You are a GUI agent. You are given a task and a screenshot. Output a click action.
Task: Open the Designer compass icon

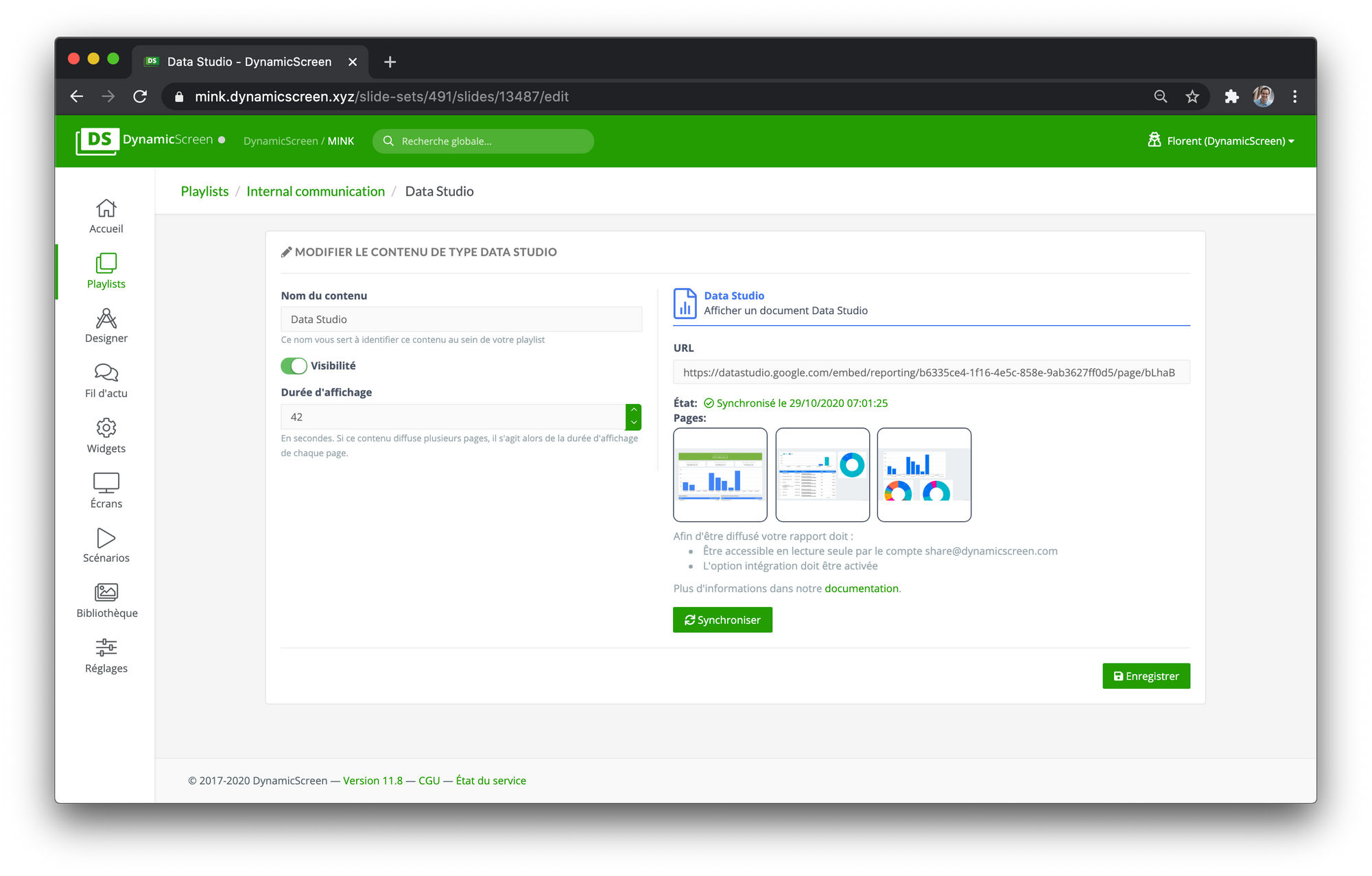(106, 318)
